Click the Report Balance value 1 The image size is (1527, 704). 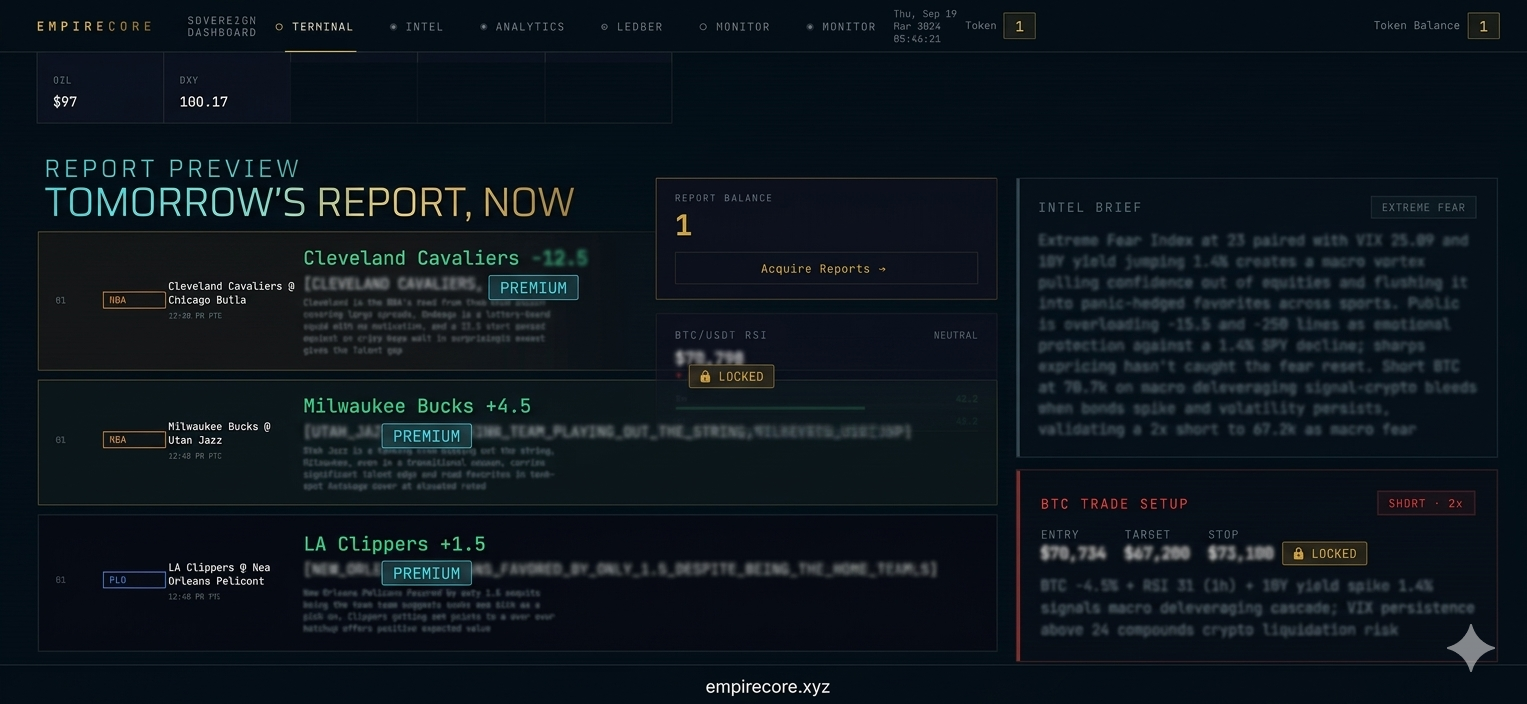(684, 226)
